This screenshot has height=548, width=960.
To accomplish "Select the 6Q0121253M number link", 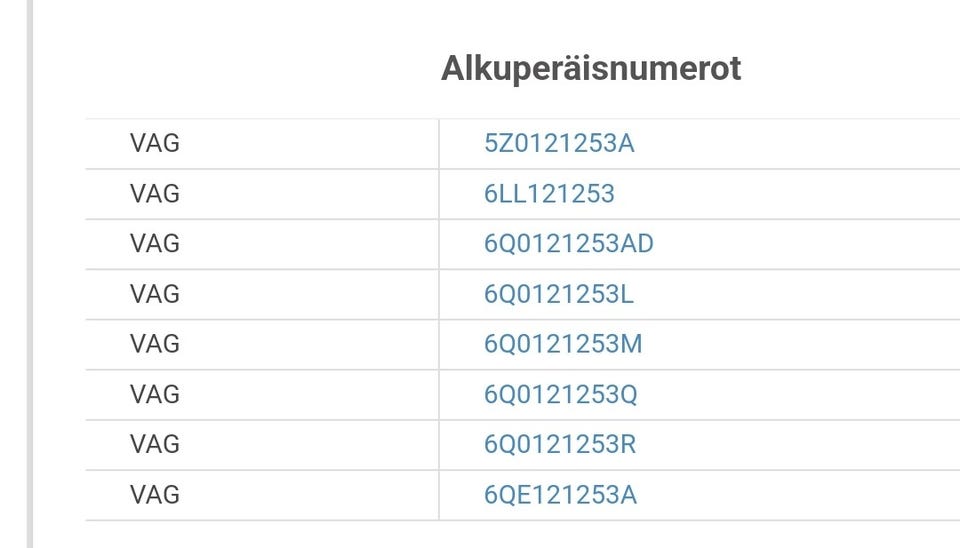I will pyautogui.click(x=563, y=345).
